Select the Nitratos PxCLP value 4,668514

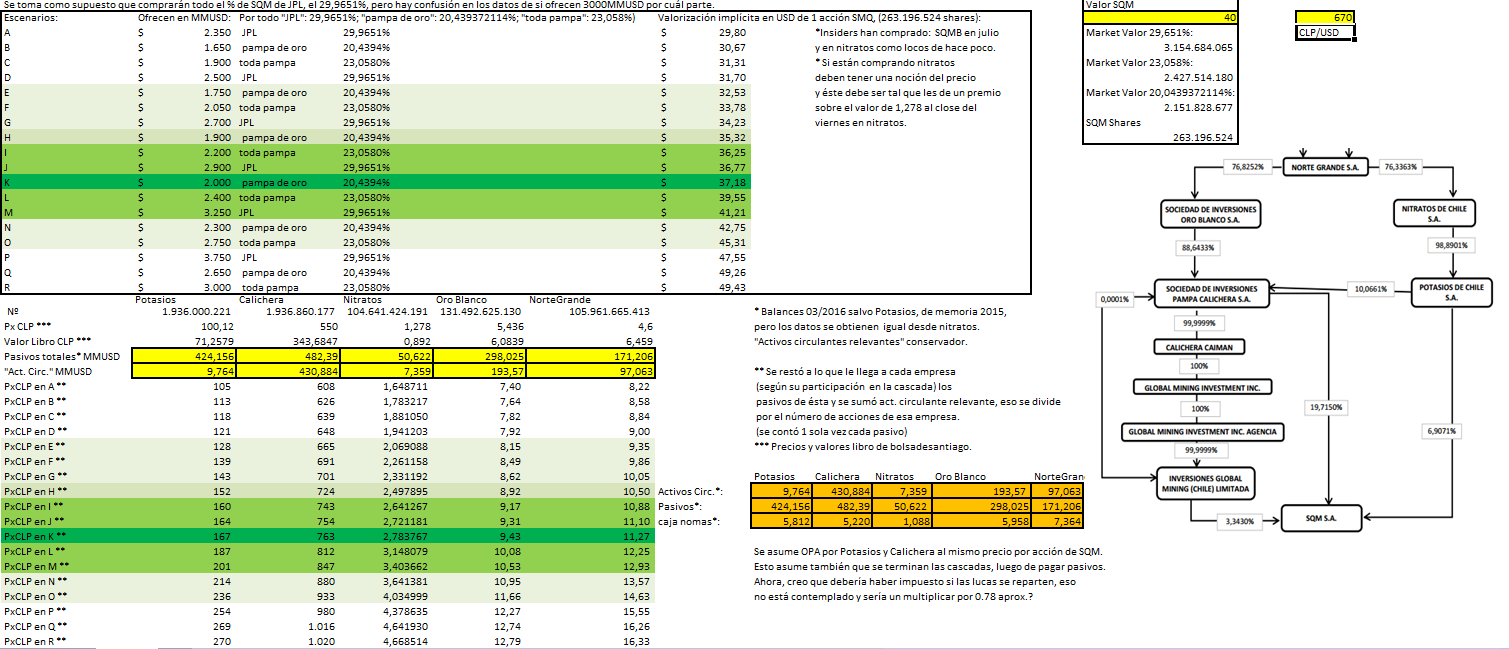point(405,641)
